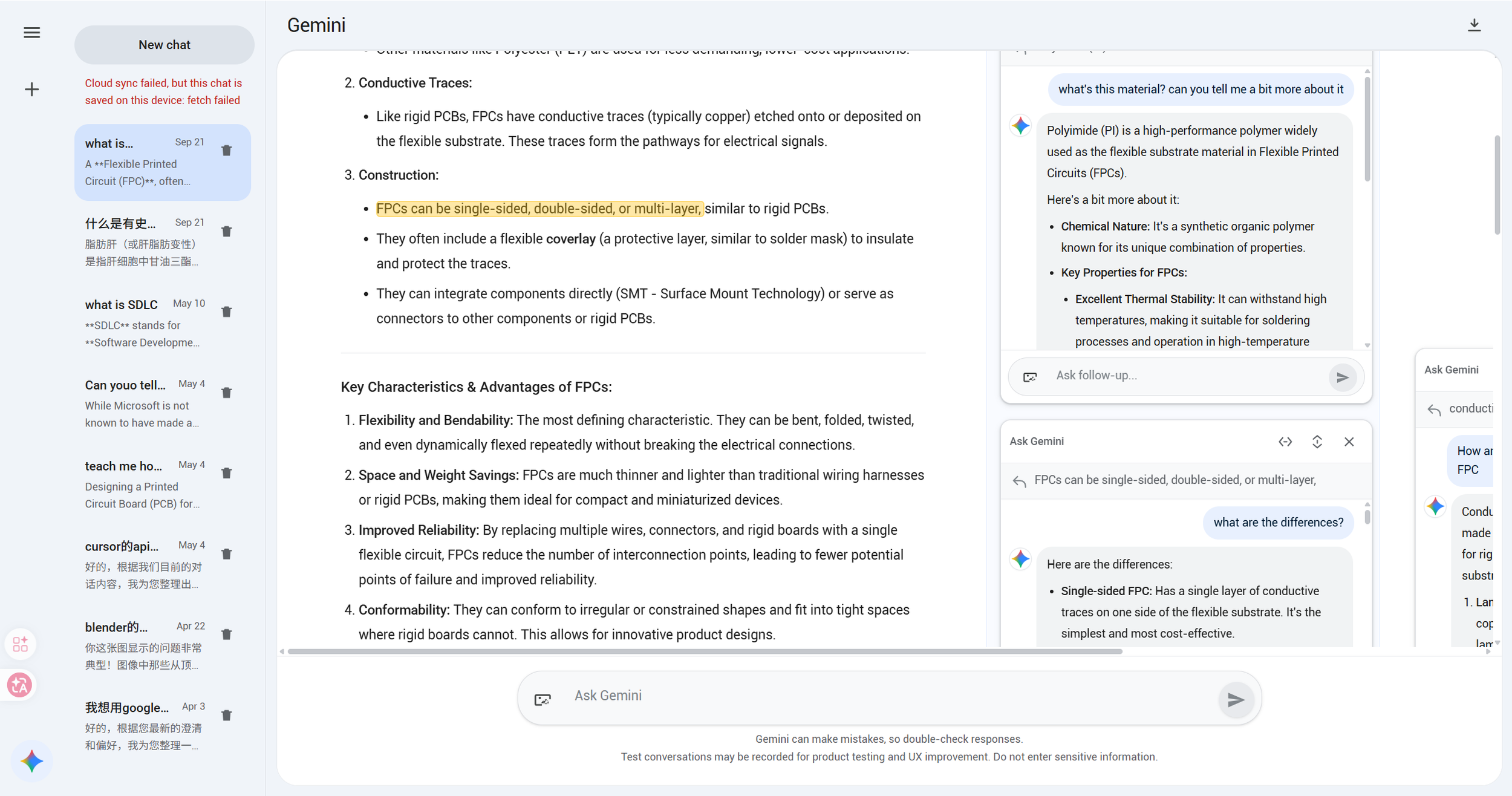Delete the 'what is...' chat from Sep 21
Image resolution: width=1512 pixels, height=796 pixels.
(227, 150)
